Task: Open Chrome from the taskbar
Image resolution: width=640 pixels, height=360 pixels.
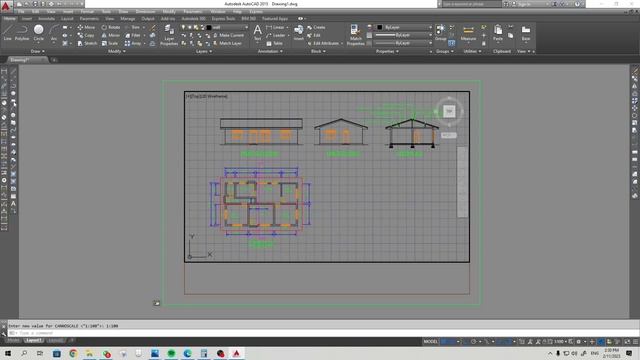Action: click(73, 353)
